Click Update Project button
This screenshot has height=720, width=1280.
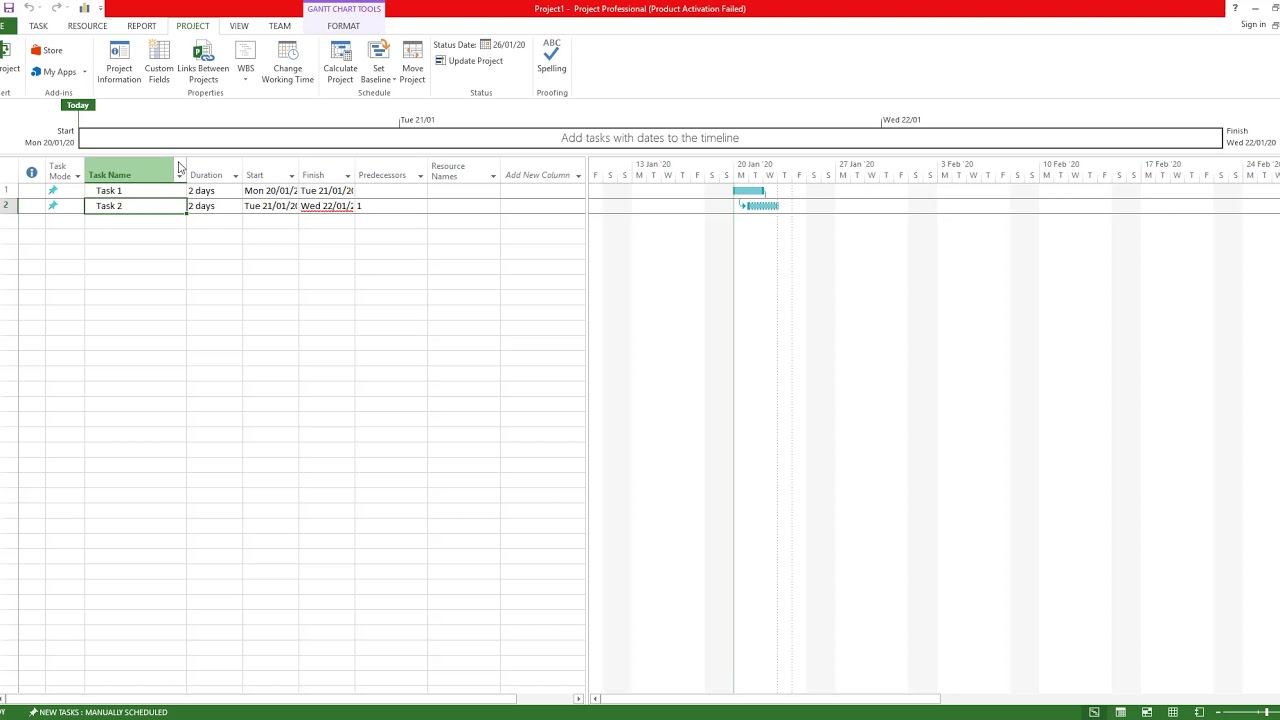point(469,61)
